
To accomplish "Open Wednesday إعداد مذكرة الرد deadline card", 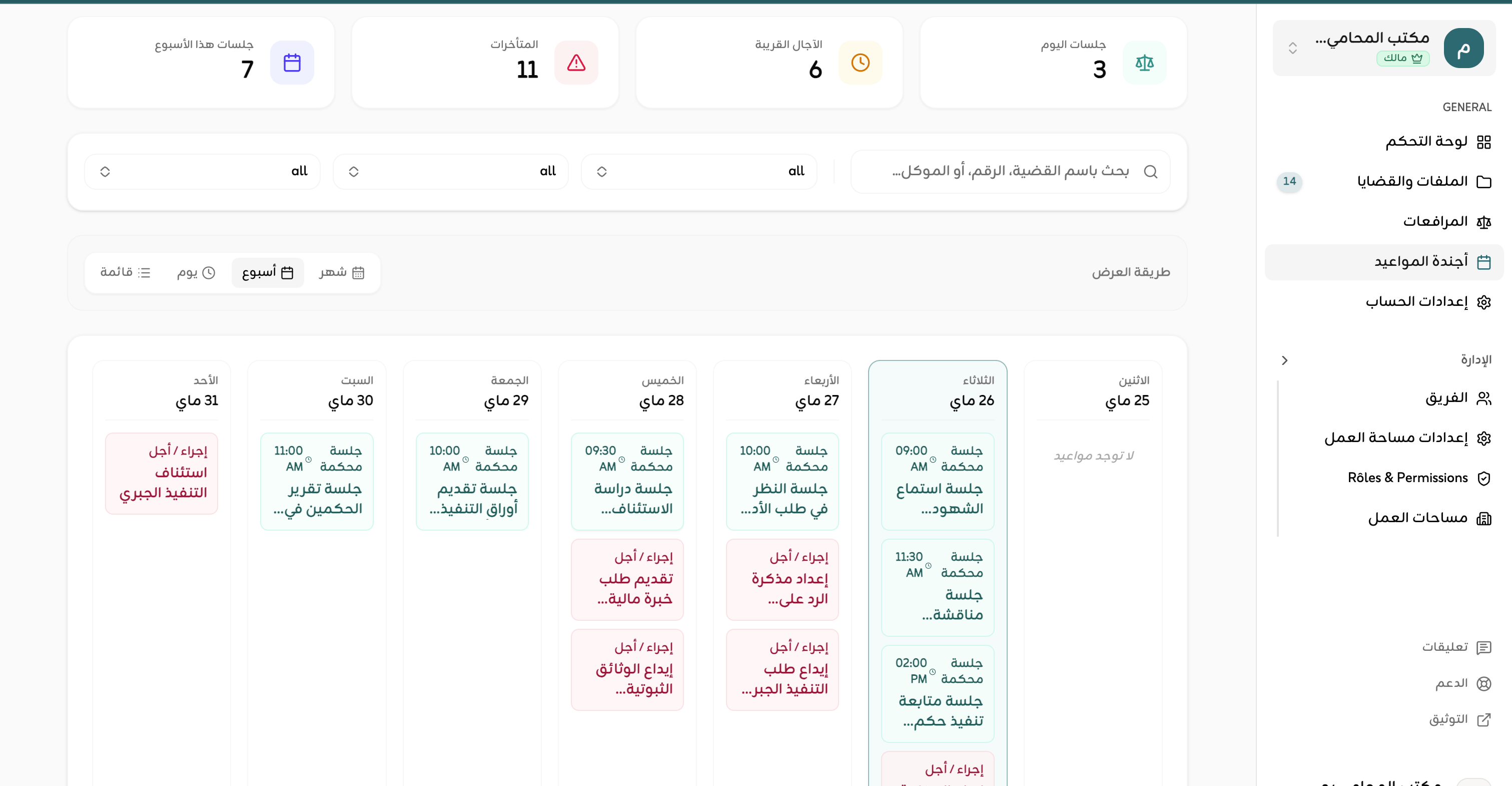I will (783, 580).
